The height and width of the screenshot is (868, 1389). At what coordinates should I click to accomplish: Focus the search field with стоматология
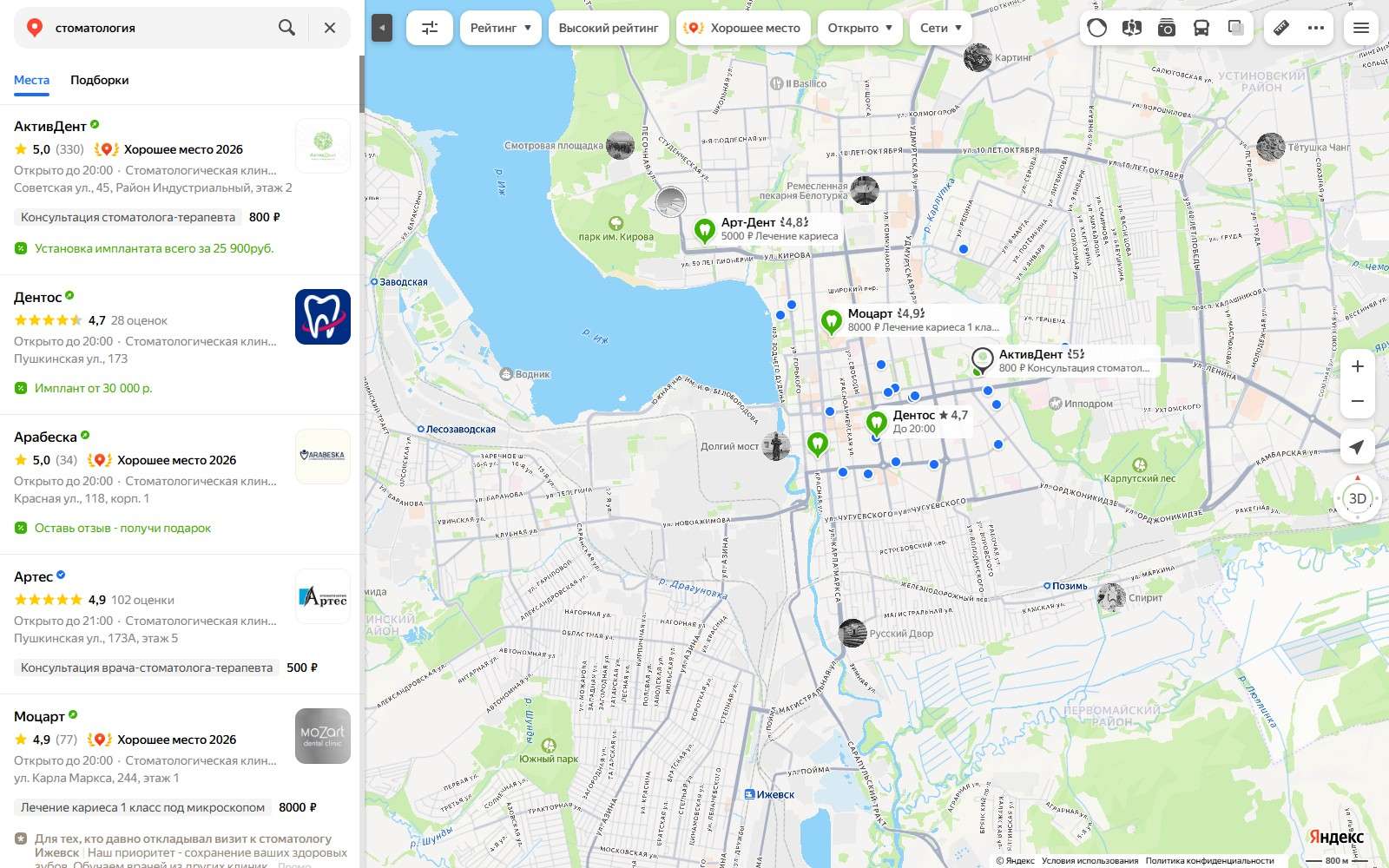pos(161,28)
